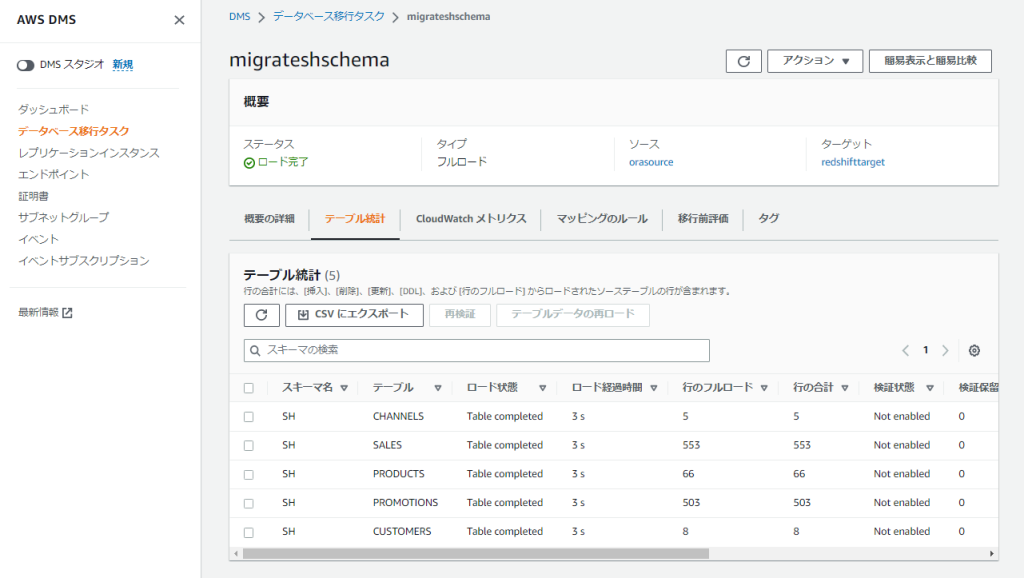The width and height of the screenshot is (1024, 578).
Task: Click the horizontal scrollbar under the table
Action: click(x=475, y=554)
